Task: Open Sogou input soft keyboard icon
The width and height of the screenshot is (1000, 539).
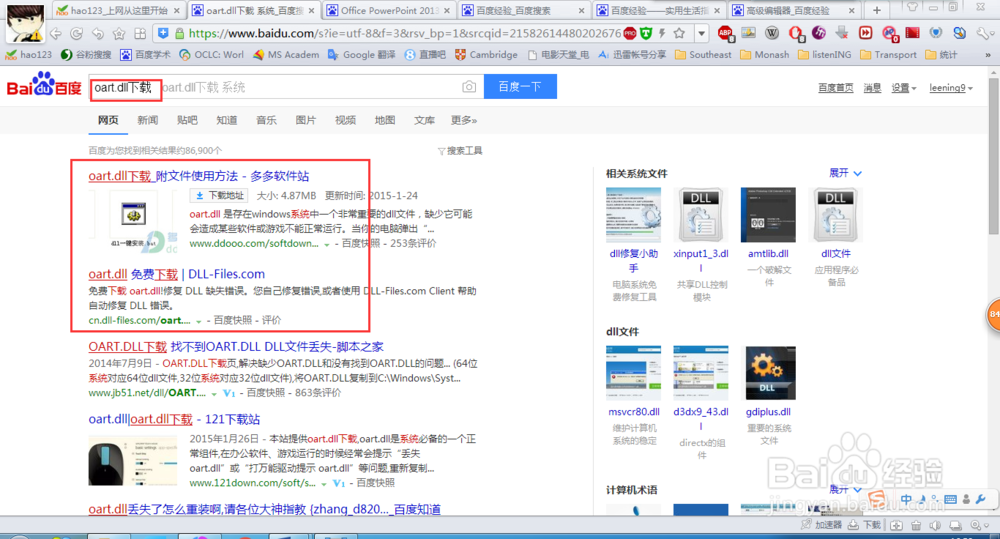Action: [950, 500]
